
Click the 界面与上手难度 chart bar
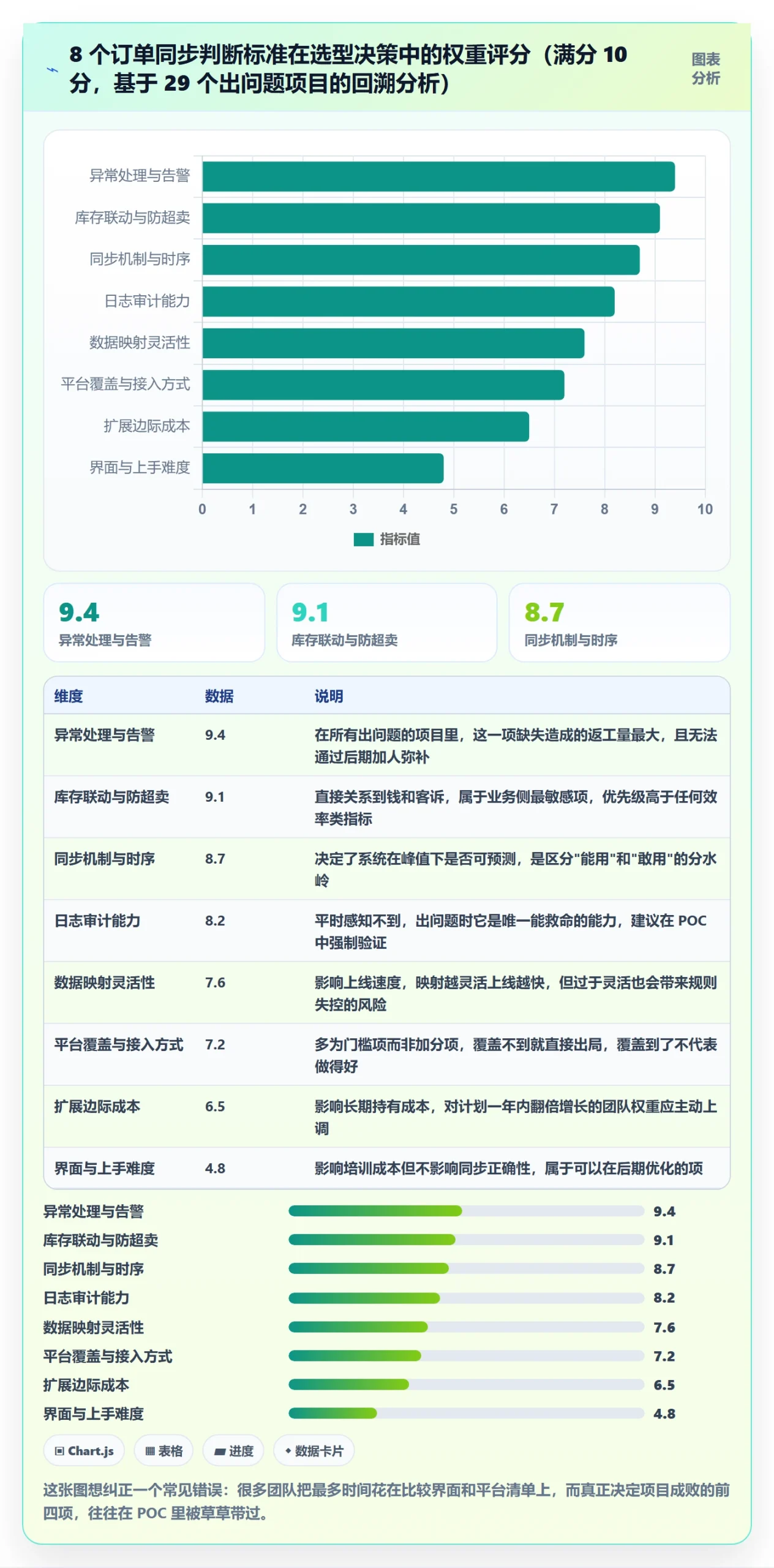pyautogui.click(x=323, y=468)
